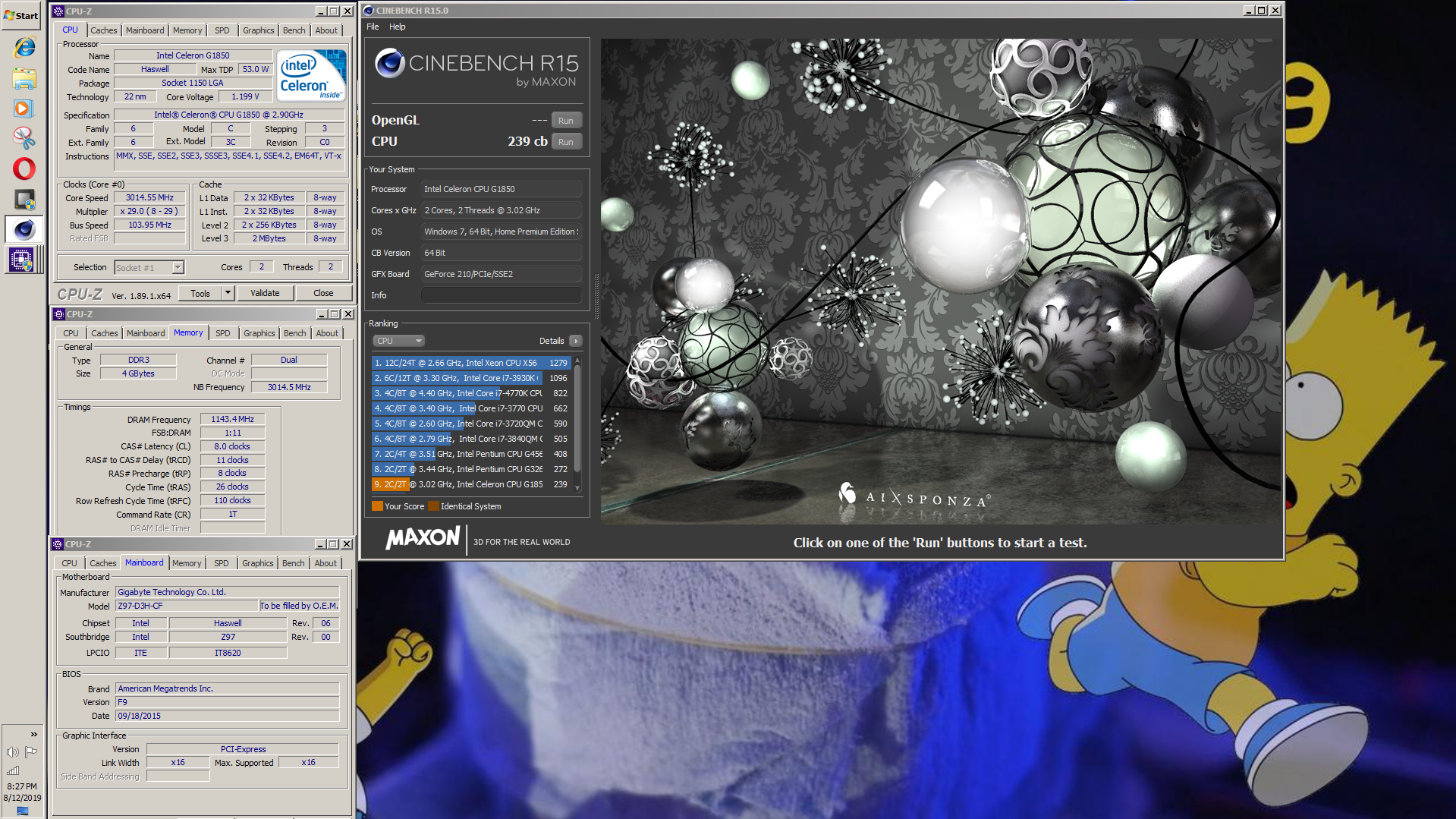Open the File menu in Cinebench
This screenshot has height=819, width=1456.
pyautogui.click(x=373, y=27)
